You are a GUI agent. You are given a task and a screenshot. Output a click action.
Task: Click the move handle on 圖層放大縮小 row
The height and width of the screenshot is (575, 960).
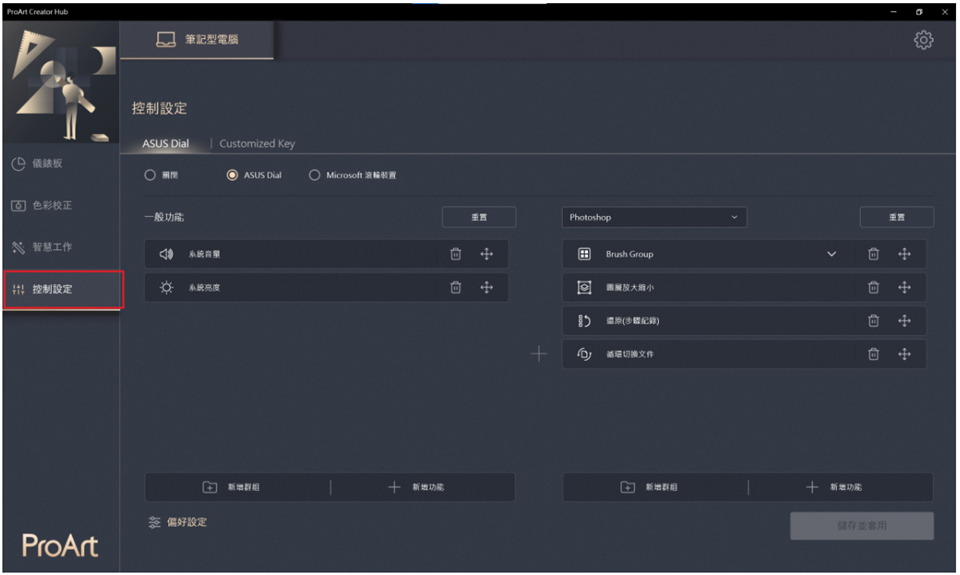click(904, 288)
